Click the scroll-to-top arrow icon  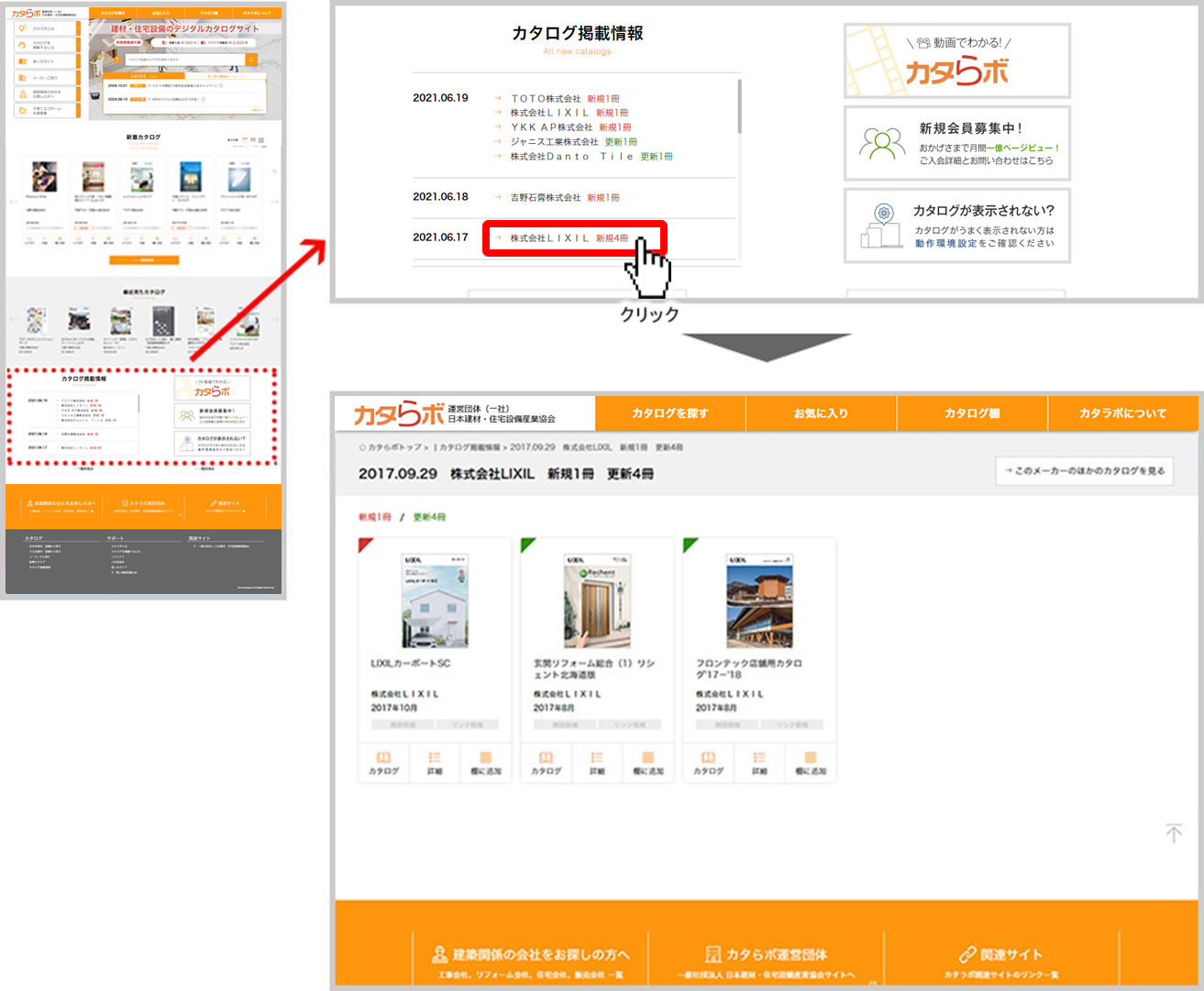click(1174, 832)
